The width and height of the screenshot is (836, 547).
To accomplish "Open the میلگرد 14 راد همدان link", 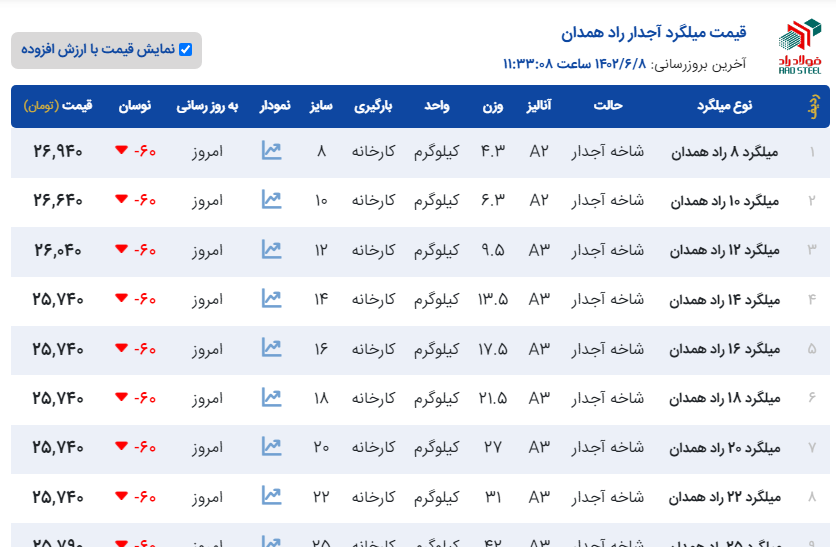I will 723,299.
